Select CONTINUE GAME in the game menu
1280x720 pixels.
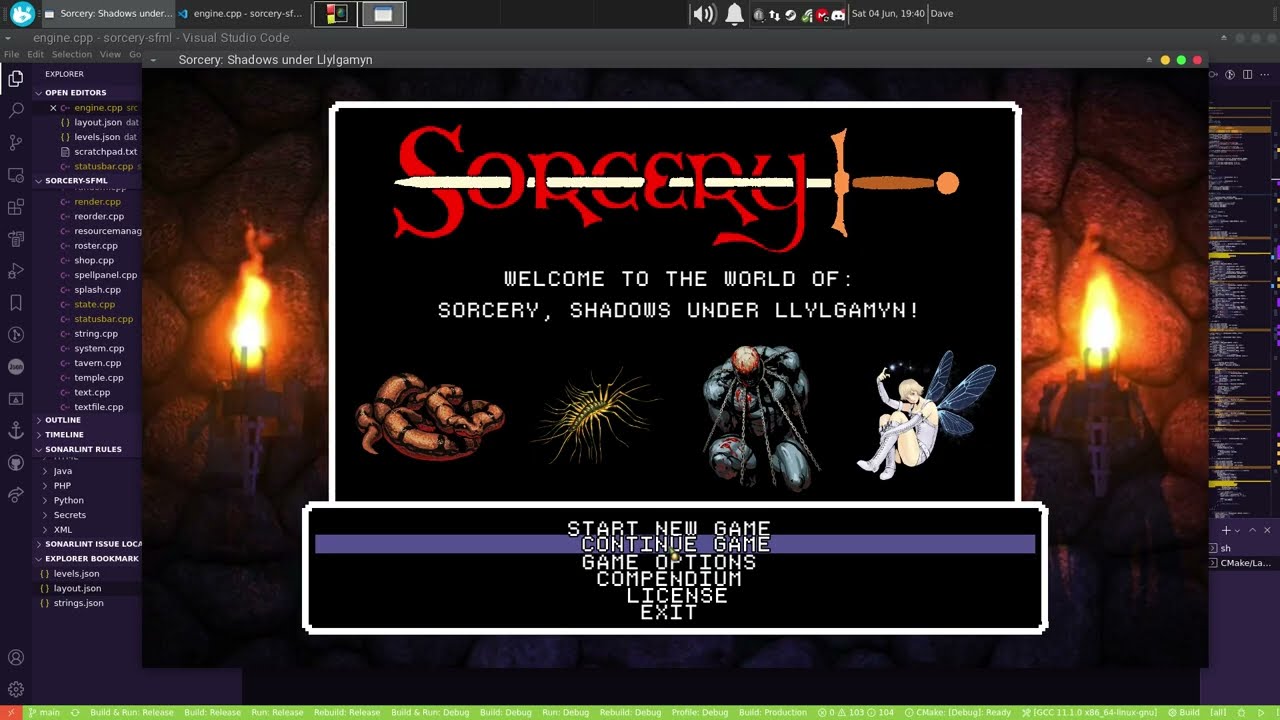[675, 544]
